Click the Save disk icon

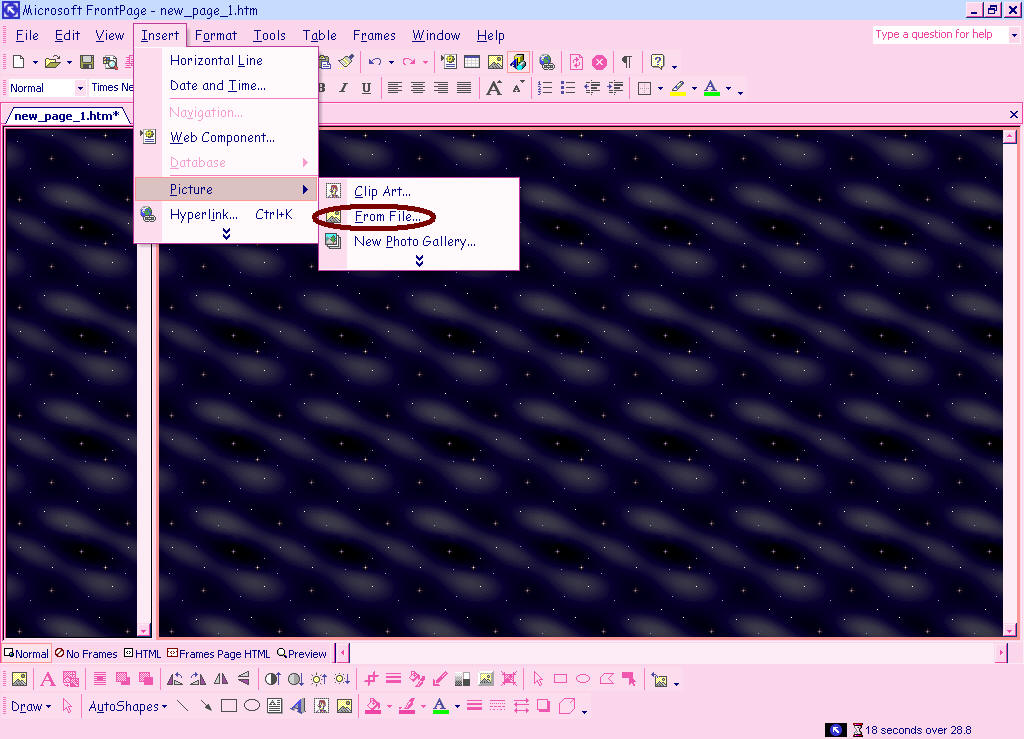coord(86,61)
